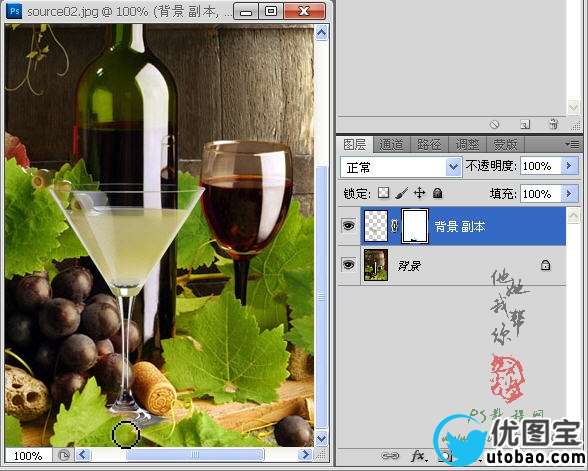Click the Layers list scroll up arrow

pos(573,216)
